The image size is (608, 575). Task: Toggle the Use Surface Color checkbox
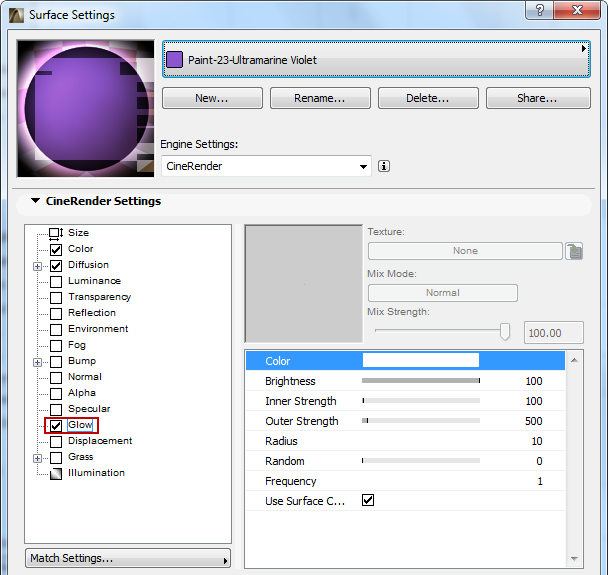[368, 500]
